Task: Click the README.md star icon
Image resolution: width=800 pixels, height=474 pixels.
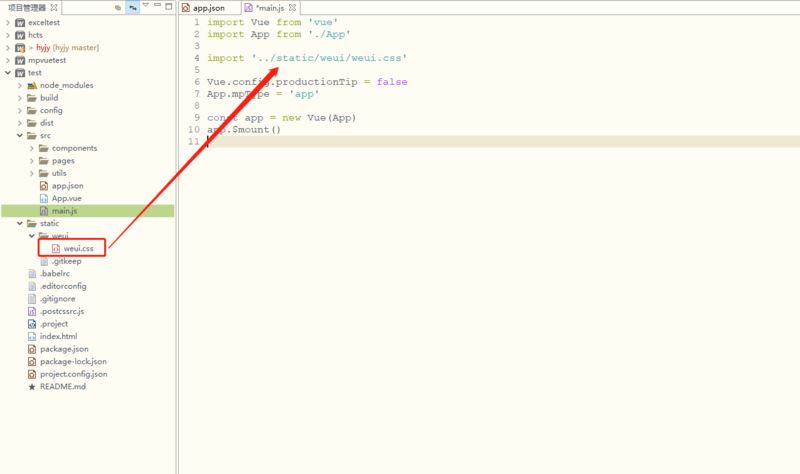Action: pos(32,387)
